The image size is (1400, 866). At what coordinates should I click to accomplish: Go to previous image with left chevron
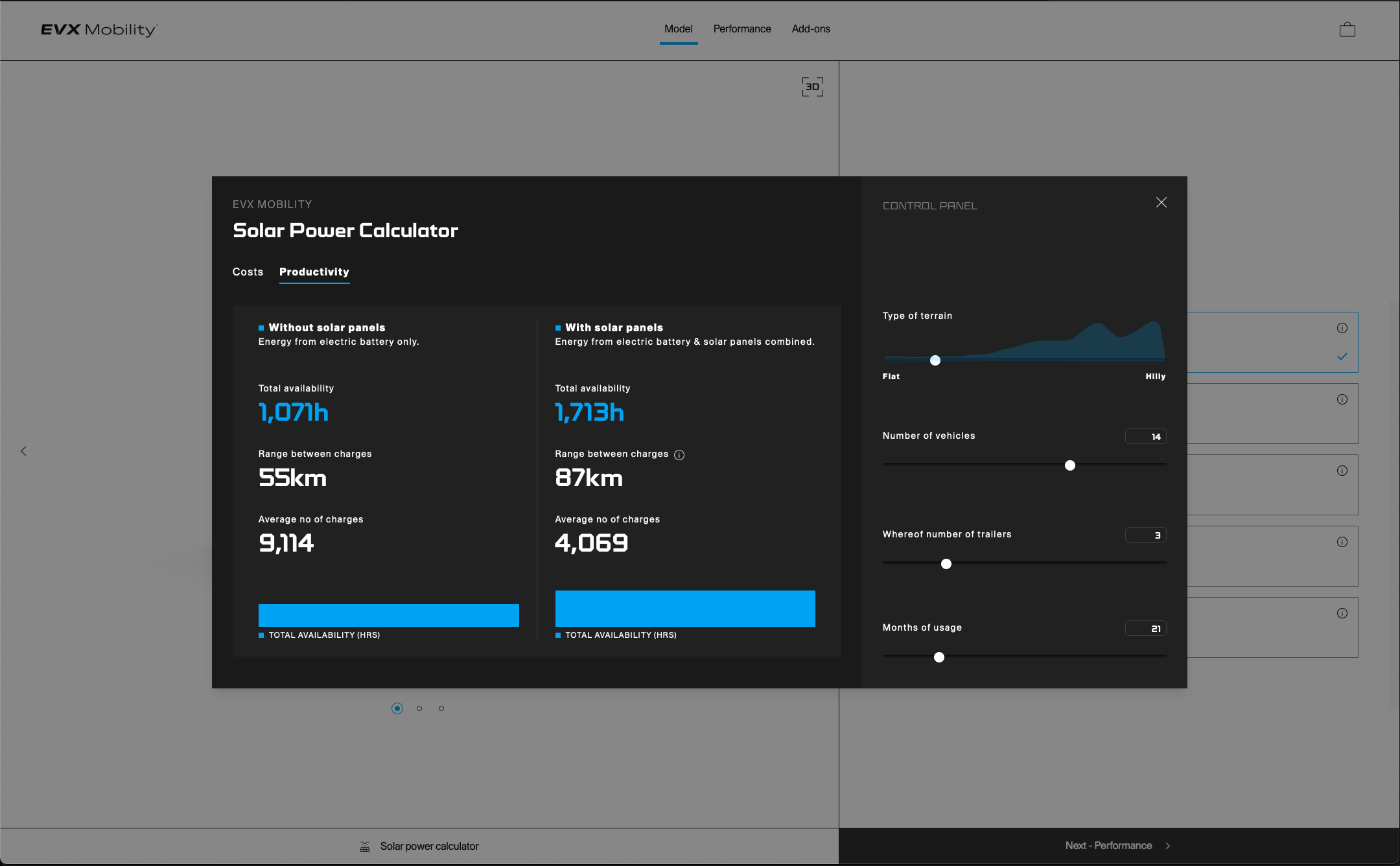pyautogui.click(x=23, y=451)
